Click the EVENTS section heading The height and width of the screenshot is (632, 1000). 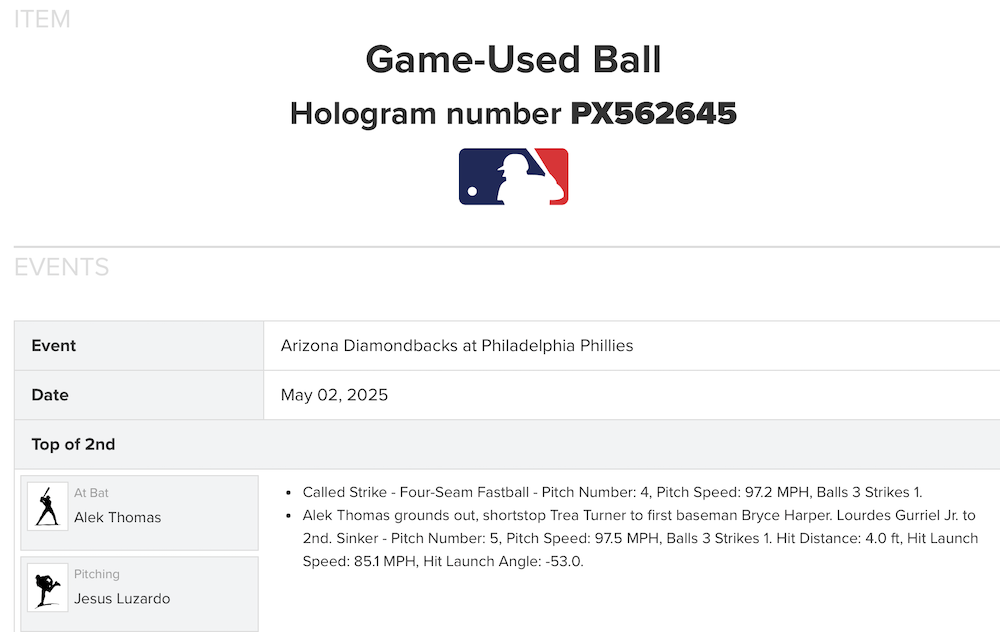click(x=61, y=268)
